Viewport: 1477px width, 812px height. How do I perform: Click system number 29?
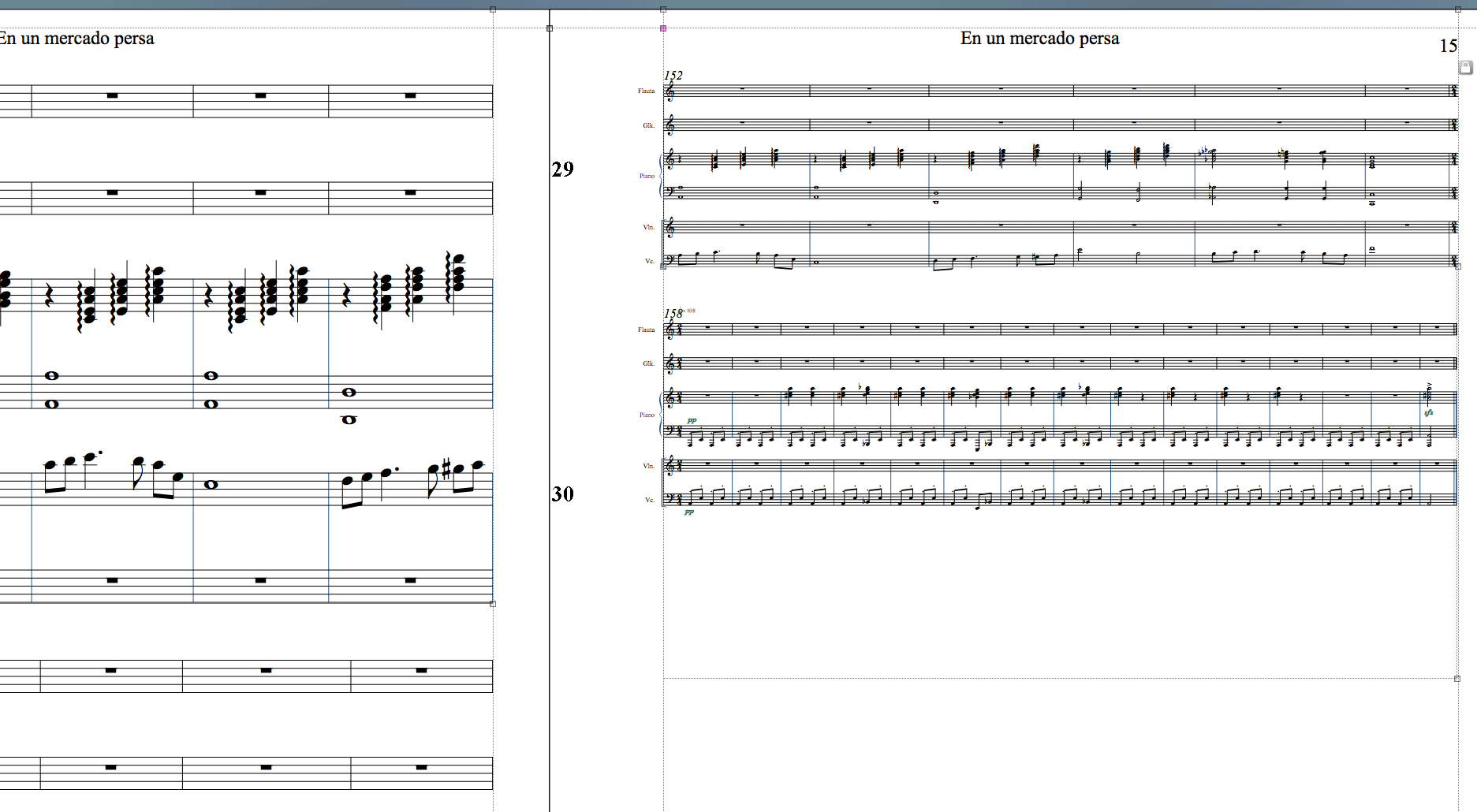coord(562,169)
